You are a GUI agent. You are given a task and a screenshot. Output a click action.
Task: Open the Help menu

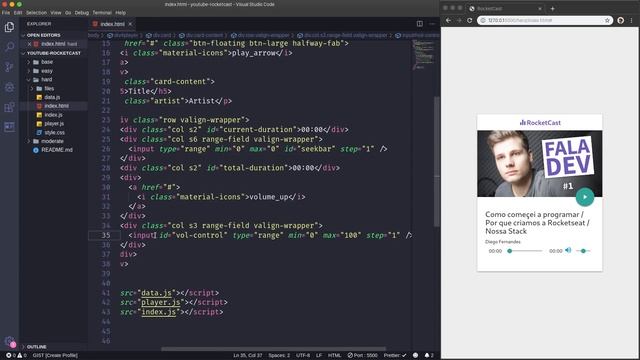point(120,13)
